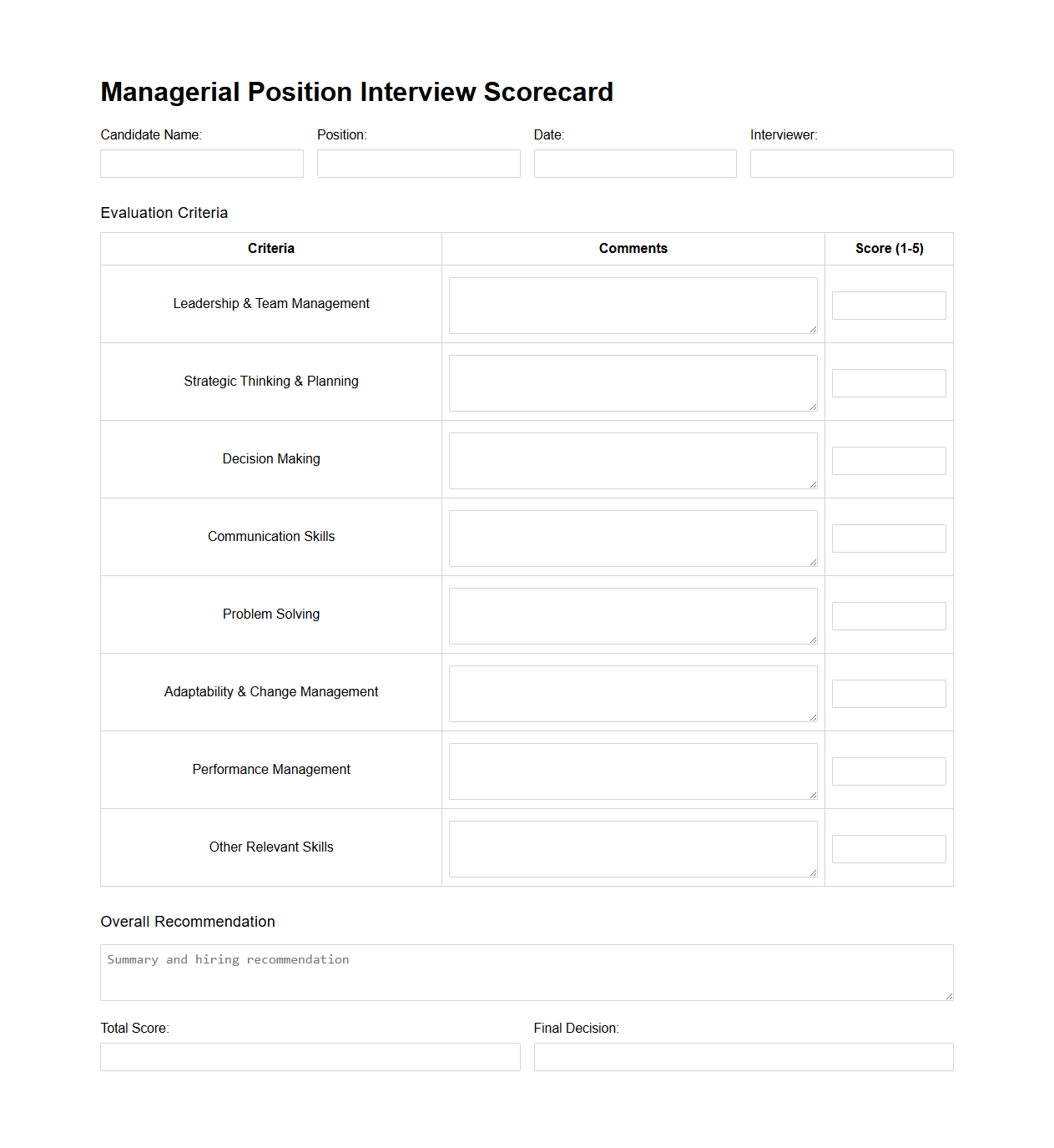Click the Strategic Thinking & Planning comments box

633,382
